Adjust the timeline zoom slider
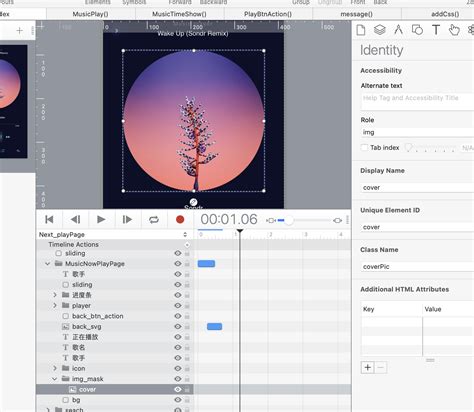474x412 pixels. 289,220
